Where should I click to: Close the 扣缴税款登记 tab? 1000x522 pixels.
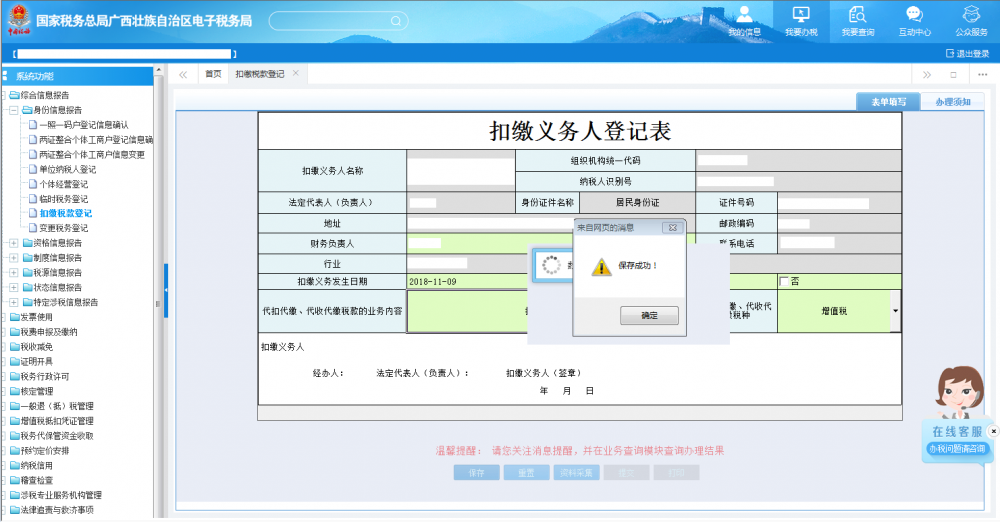pyautogui.click(x=296, y=73)
